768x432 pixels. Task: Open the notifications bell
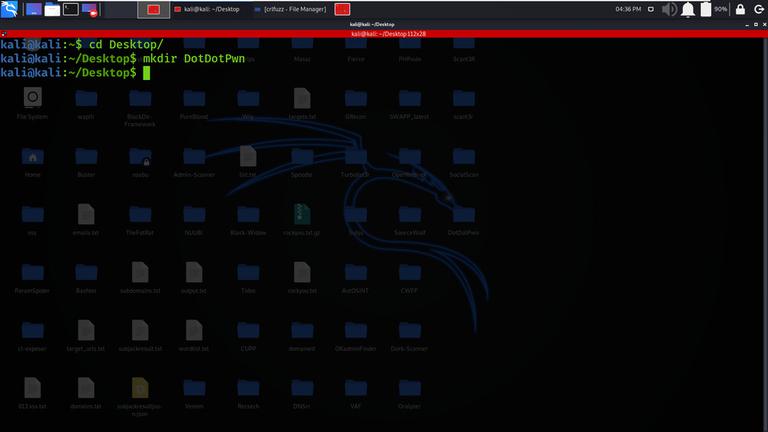coord(688,9)
